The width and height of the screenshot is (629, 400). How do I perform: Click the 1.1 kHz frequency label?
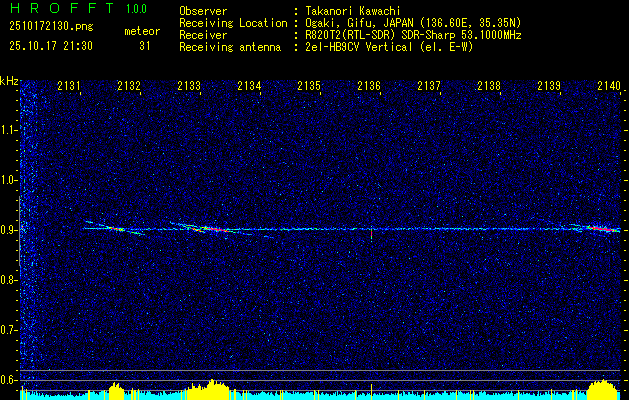tap(8, 130)
